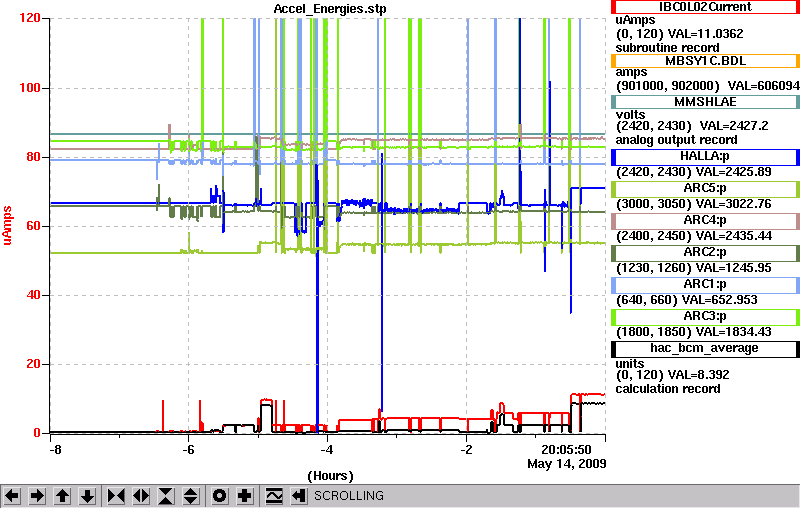Click the vertical inward-arrows Y-scale button

[166, 495]
